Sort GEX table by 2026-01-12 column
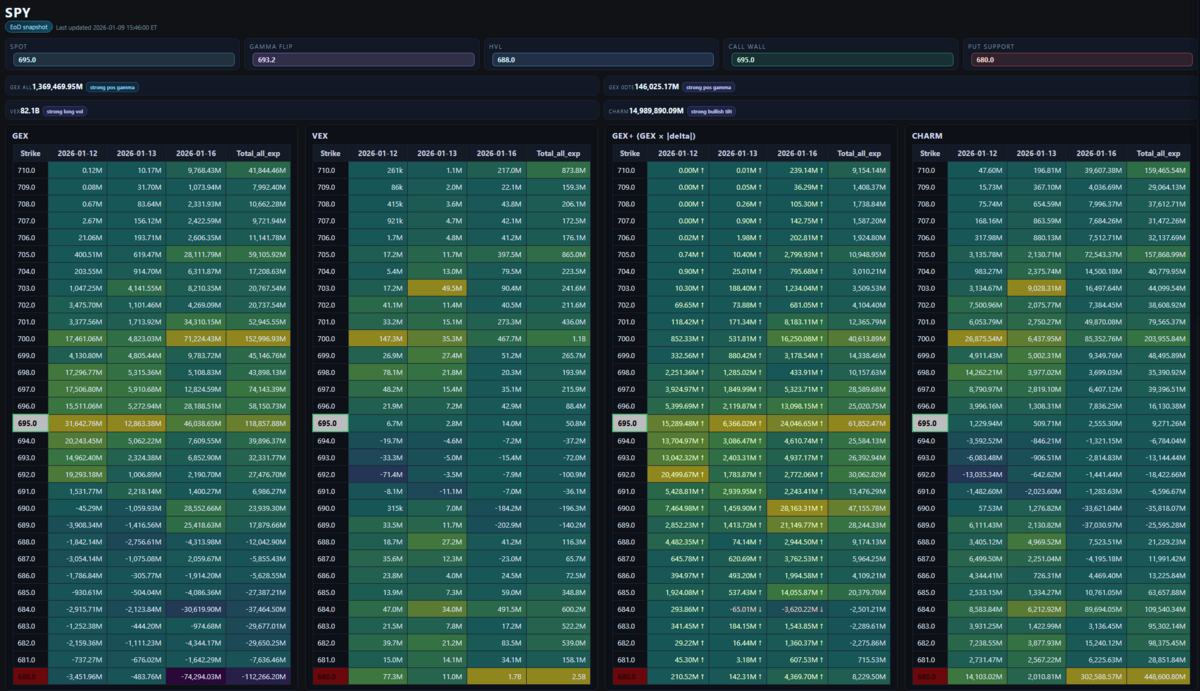Screen dimensions: 1200x691 (77, 153)
